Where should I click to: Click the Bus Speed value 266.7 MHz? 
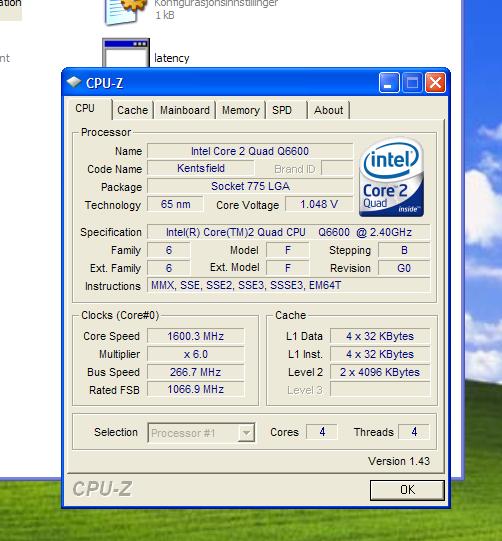click(x=196, y=372)
